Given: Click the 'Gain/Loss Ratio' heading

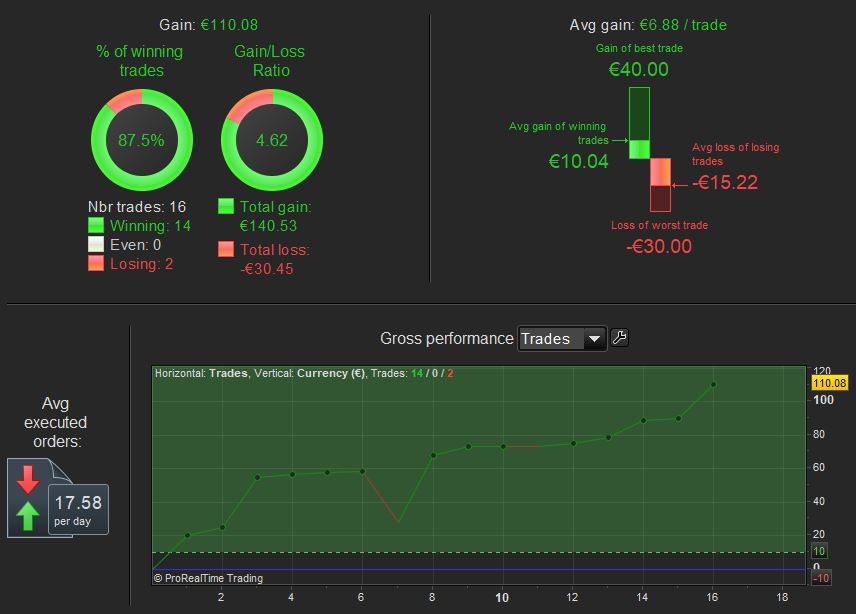Looking at the screenshot, I should pos(270,61).
